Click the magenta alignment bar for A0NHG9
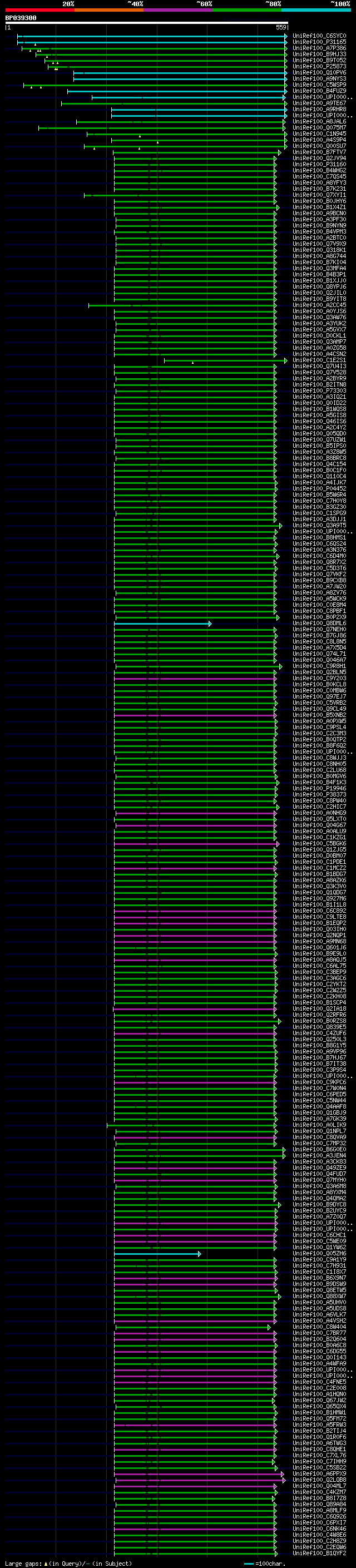The width and height of the screenshot is (356, 1568). (x=196, y=813)
